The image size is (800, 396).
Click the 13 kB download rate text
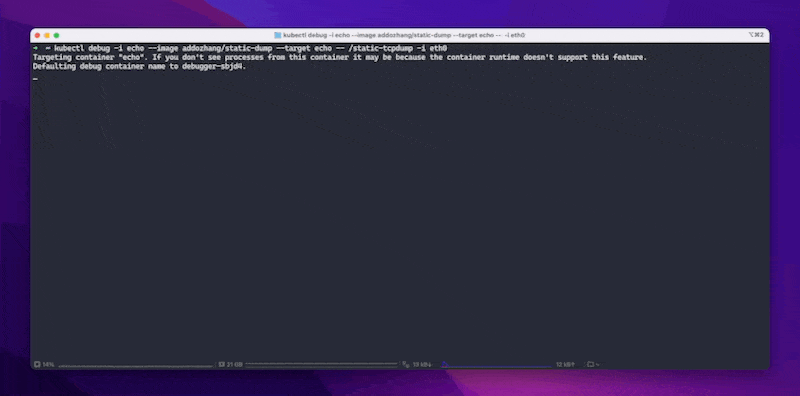pos(422,364)
